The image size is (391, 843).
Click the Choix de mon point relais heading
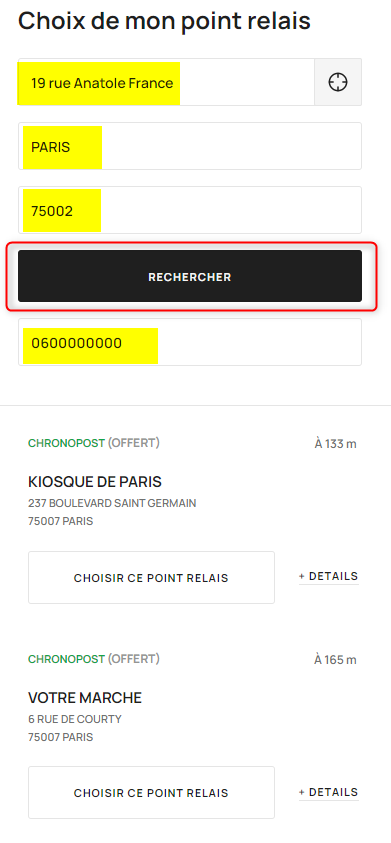164,20
